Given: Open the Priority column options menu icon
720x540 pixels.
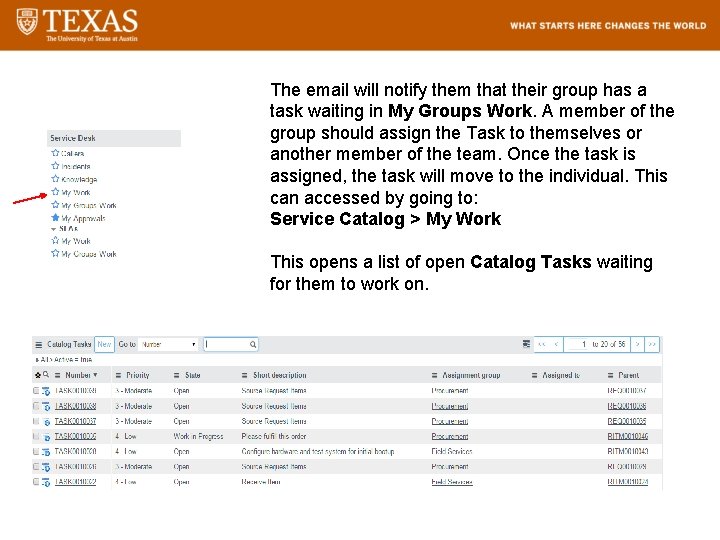Looking at the screenshot, I should click(x=118, y=375).
